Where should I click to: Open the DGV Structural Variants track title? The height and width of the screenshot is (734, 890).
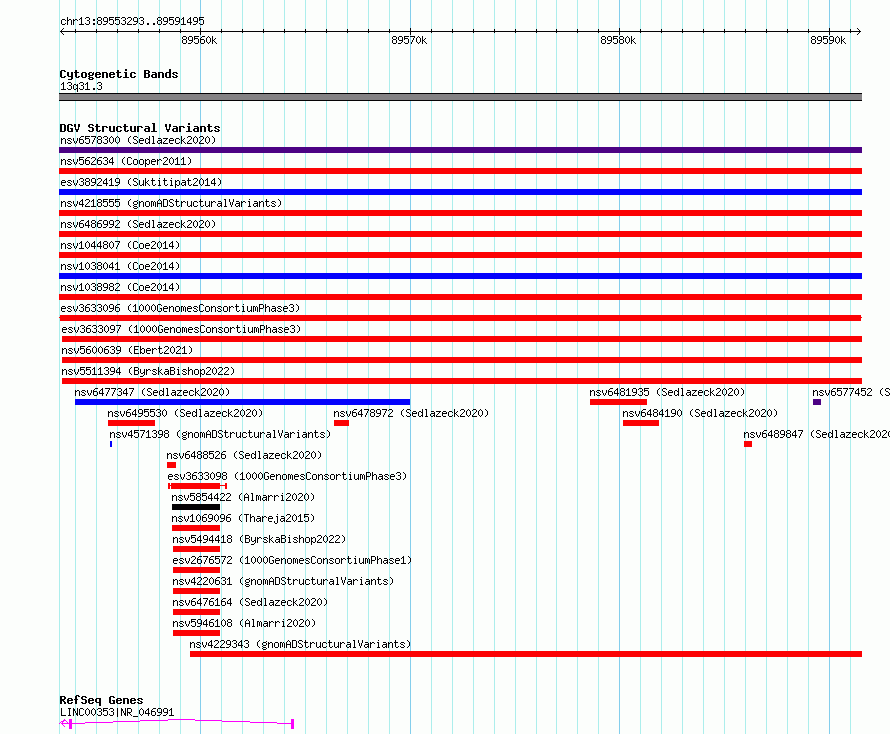coord(140,128)
